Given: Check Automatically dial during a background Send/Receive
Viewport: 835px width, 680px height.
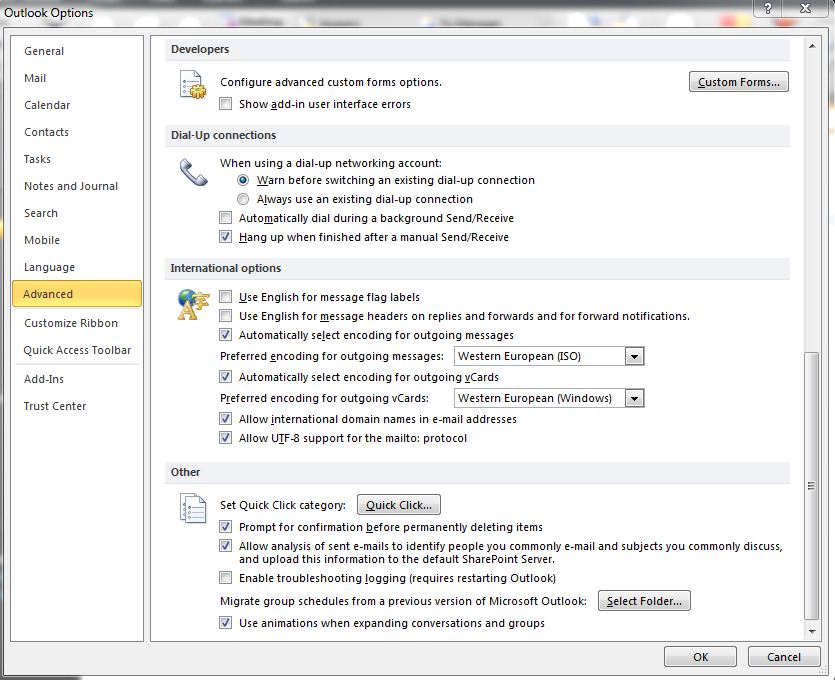Looking at the screenshot, I should [226, 217].
